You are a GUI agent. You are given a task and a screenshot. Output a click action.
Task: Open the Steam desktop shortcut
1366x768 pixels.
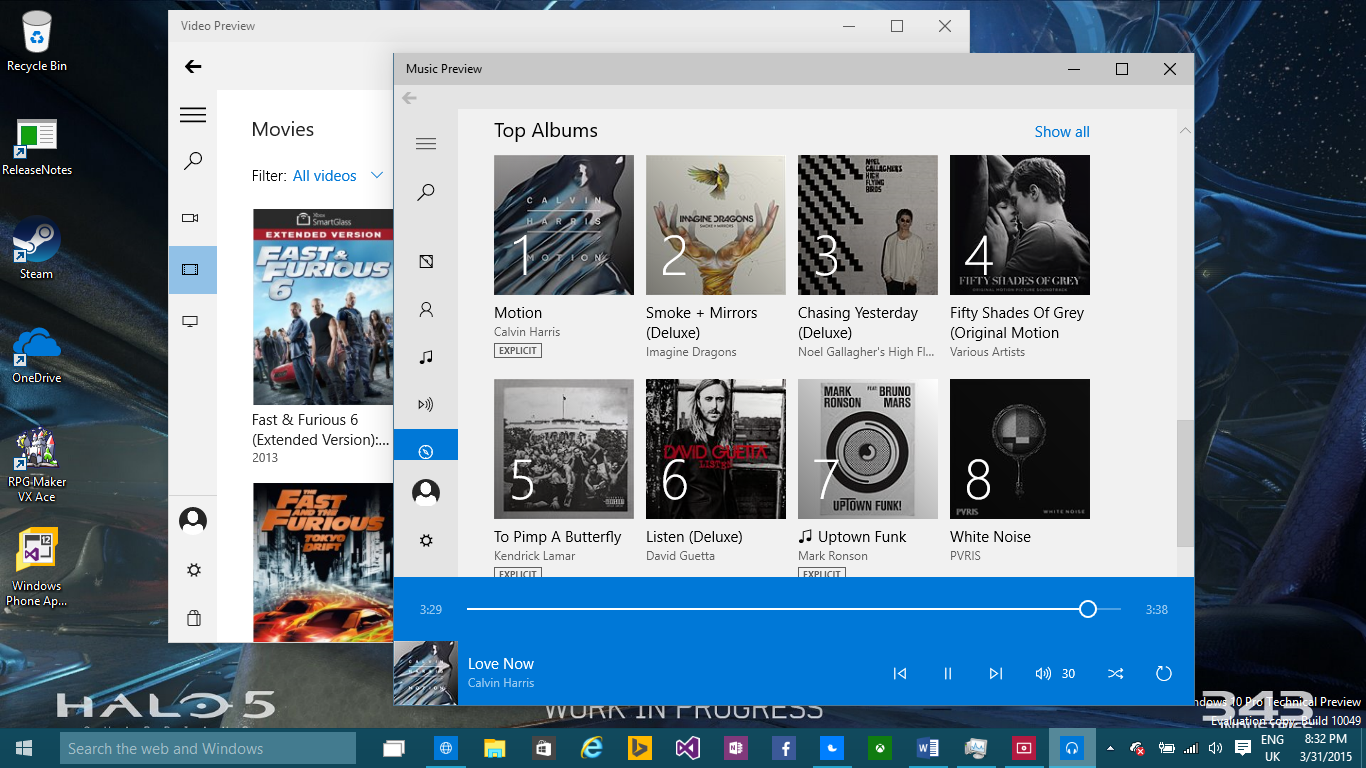[37, 248]
